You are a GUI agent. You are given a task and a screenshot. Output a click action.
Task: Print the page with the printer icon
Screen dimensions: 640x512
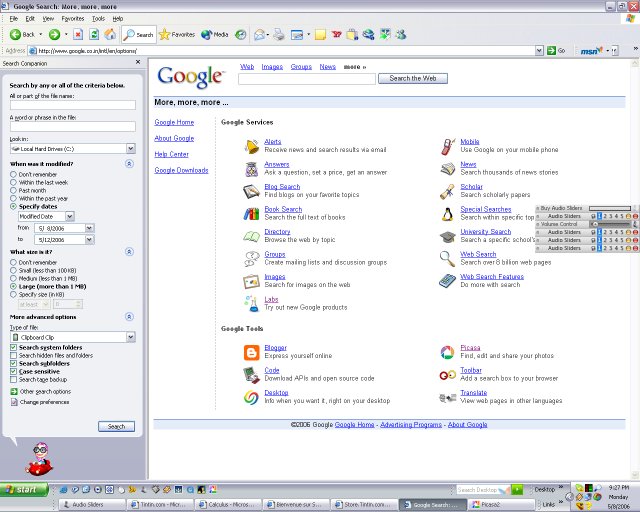[279, 35]
